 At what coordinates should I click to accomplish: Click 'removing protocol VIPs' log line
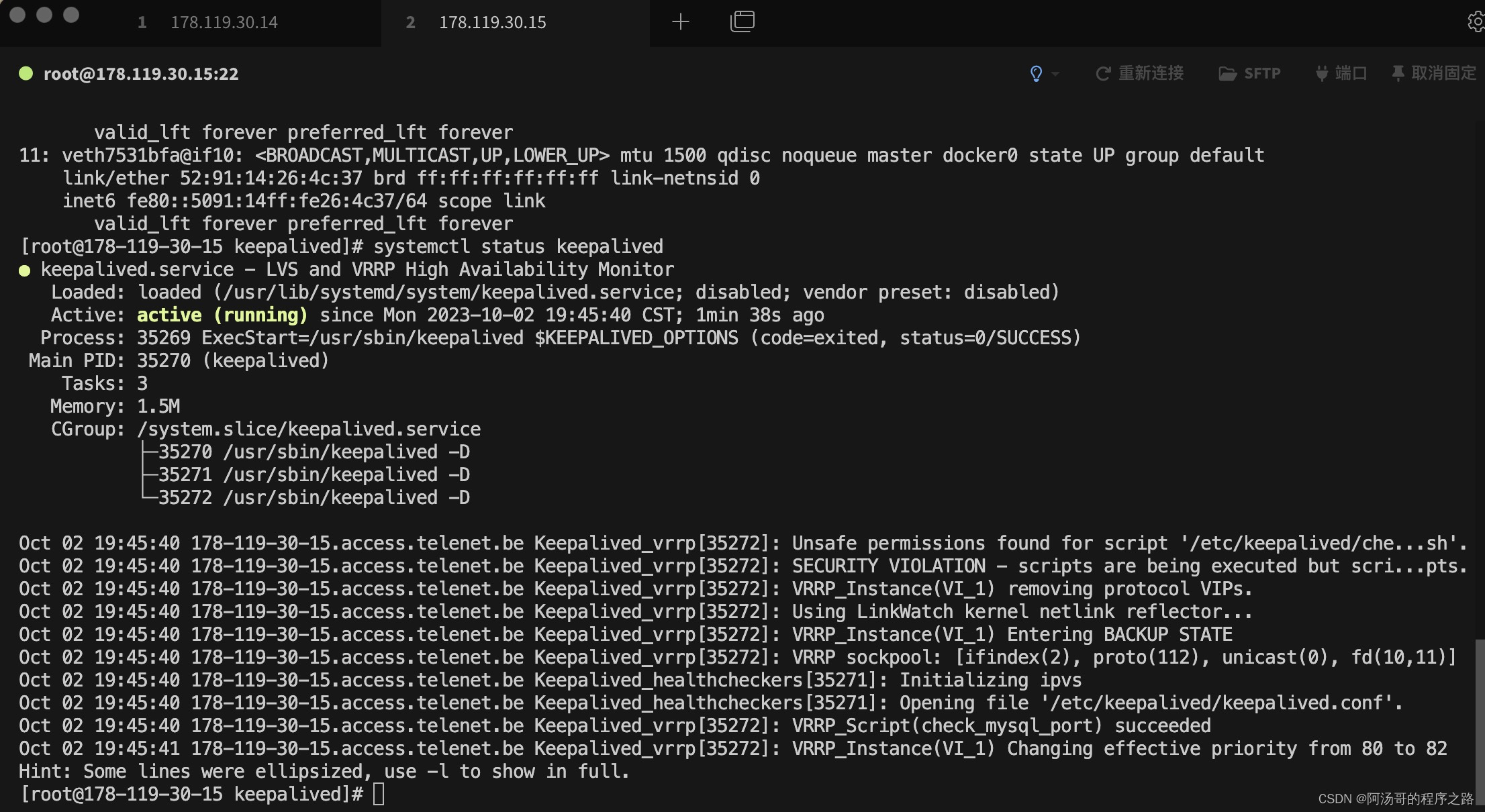coord(636,589)
